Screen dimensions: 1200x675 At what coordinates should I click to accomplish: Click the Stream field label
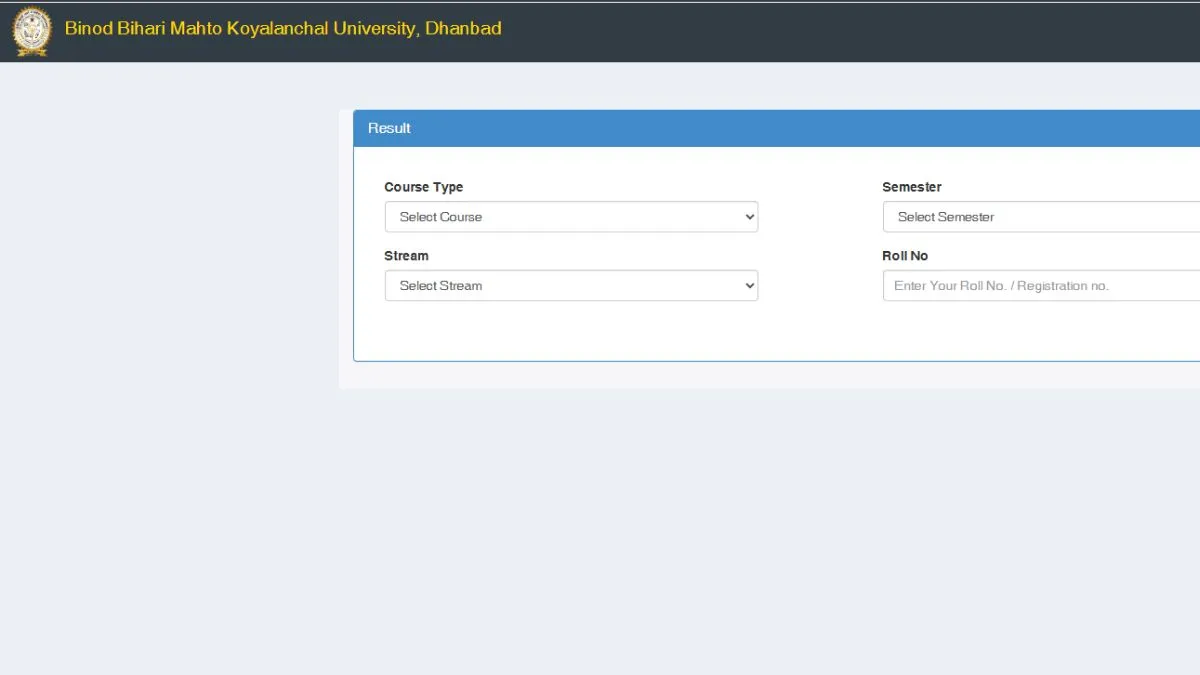pos(406,256)
